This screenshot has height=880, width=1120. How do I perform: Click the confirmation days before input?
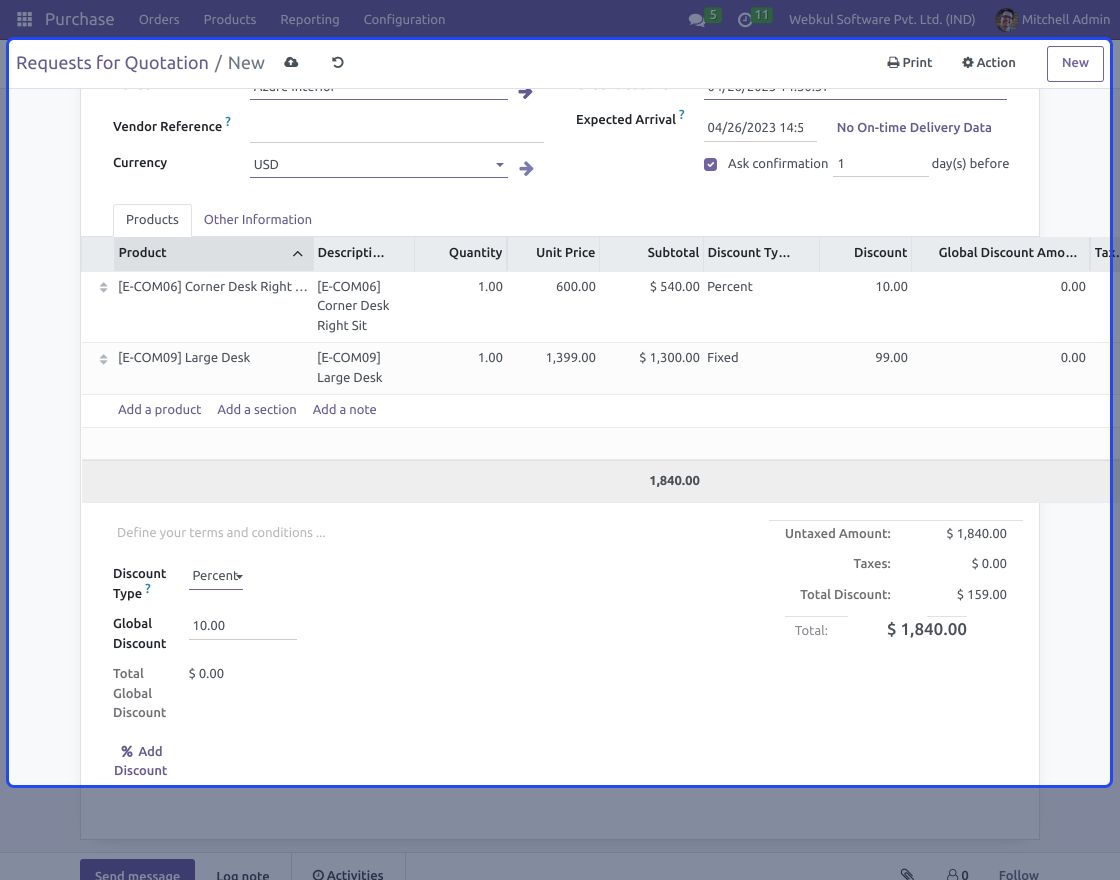click(880, 164)
